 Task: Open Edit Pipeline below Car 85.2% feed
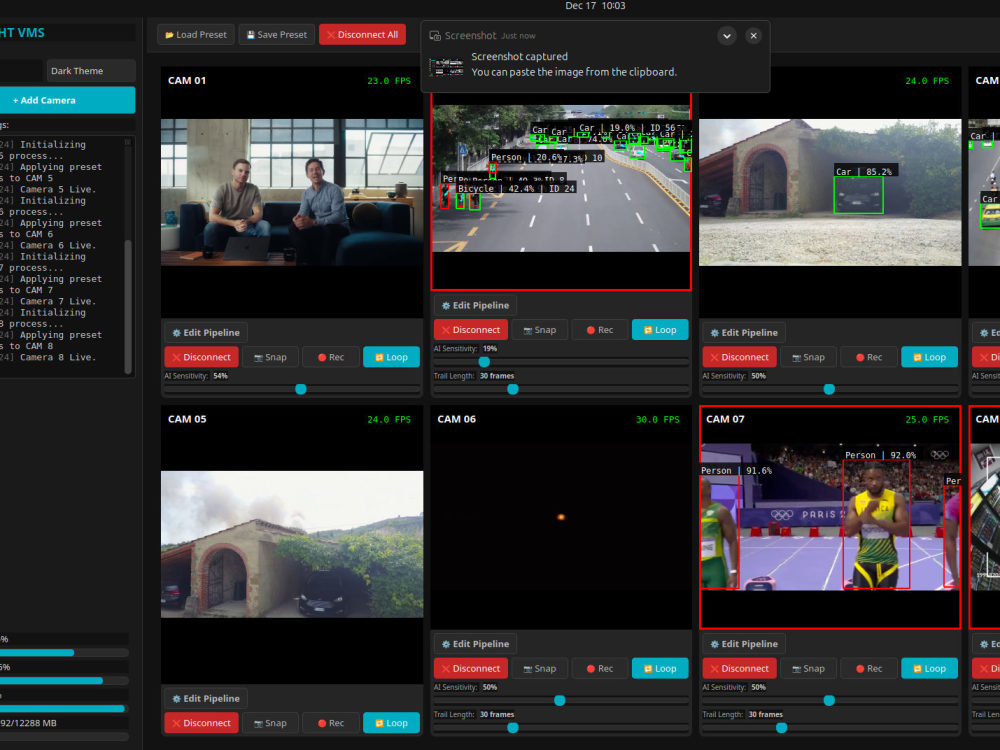(x=744, y=332)
